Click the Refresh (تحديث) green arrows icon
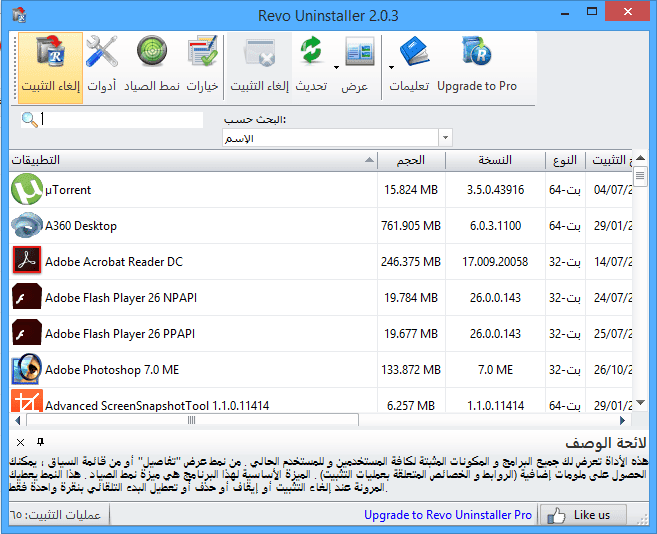Image resolution: width=657 pixels, height=534 pixels. (311, 50)
